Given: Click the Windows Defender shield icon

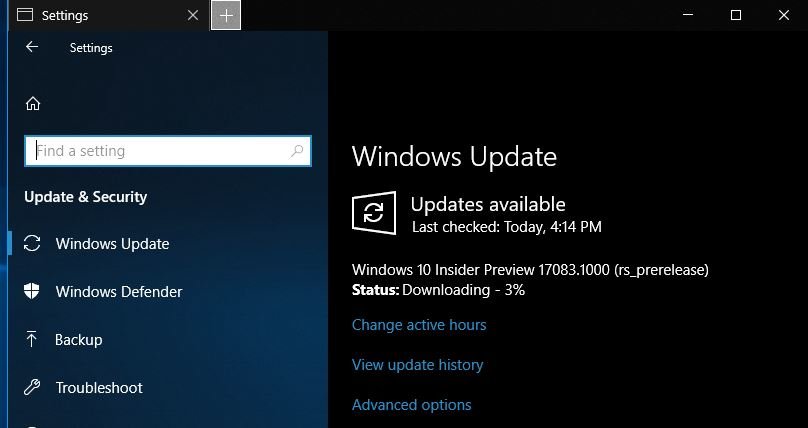Looking at the screenshot, I should coord(32,291).
